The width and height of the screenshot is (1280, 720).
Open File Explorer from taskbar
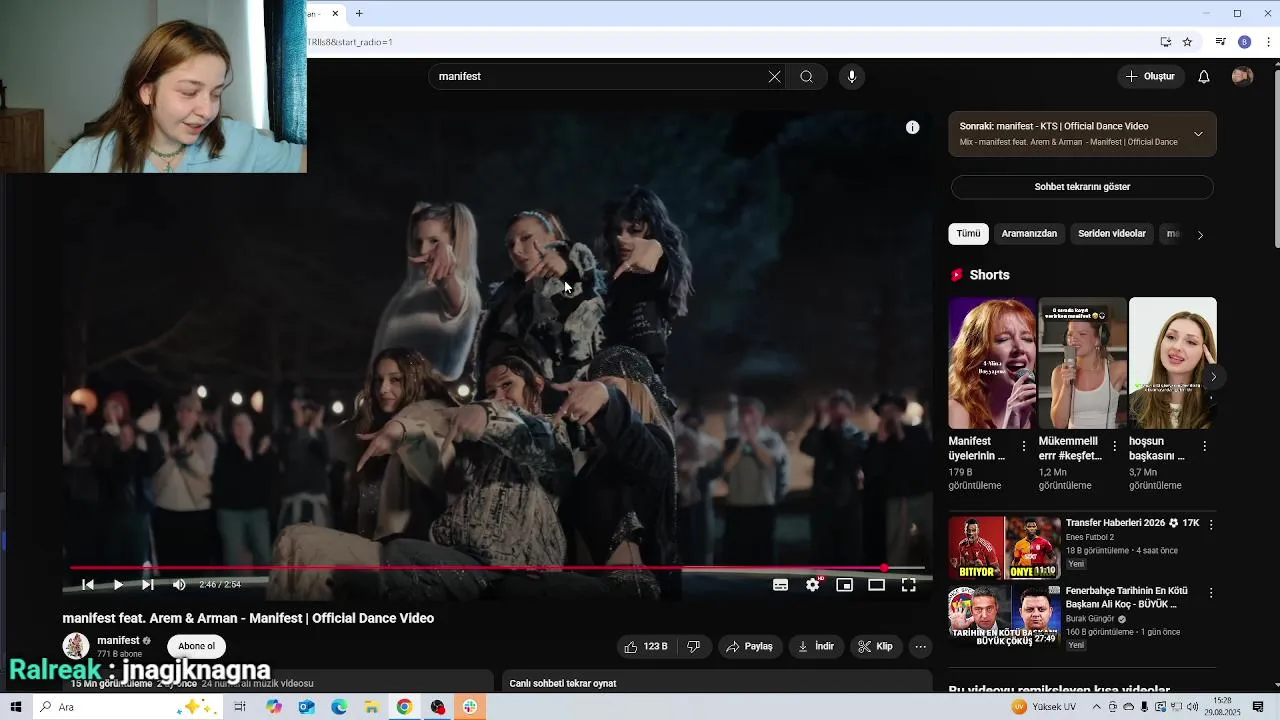coord(371,707)
